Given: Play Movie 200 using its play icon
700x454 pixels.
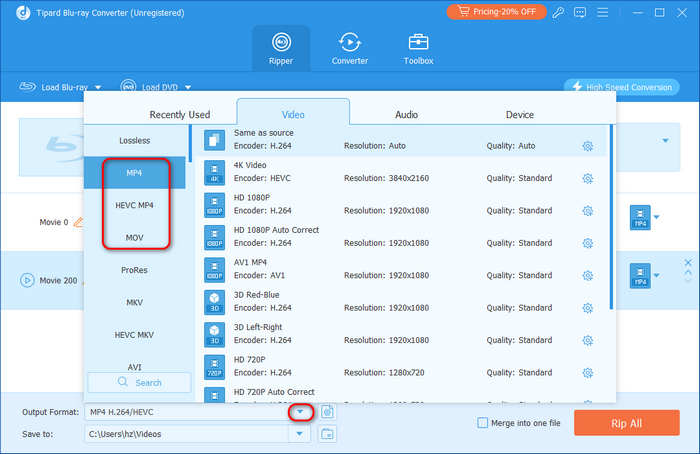Looking at the screenshot, I should coord(27,280).
